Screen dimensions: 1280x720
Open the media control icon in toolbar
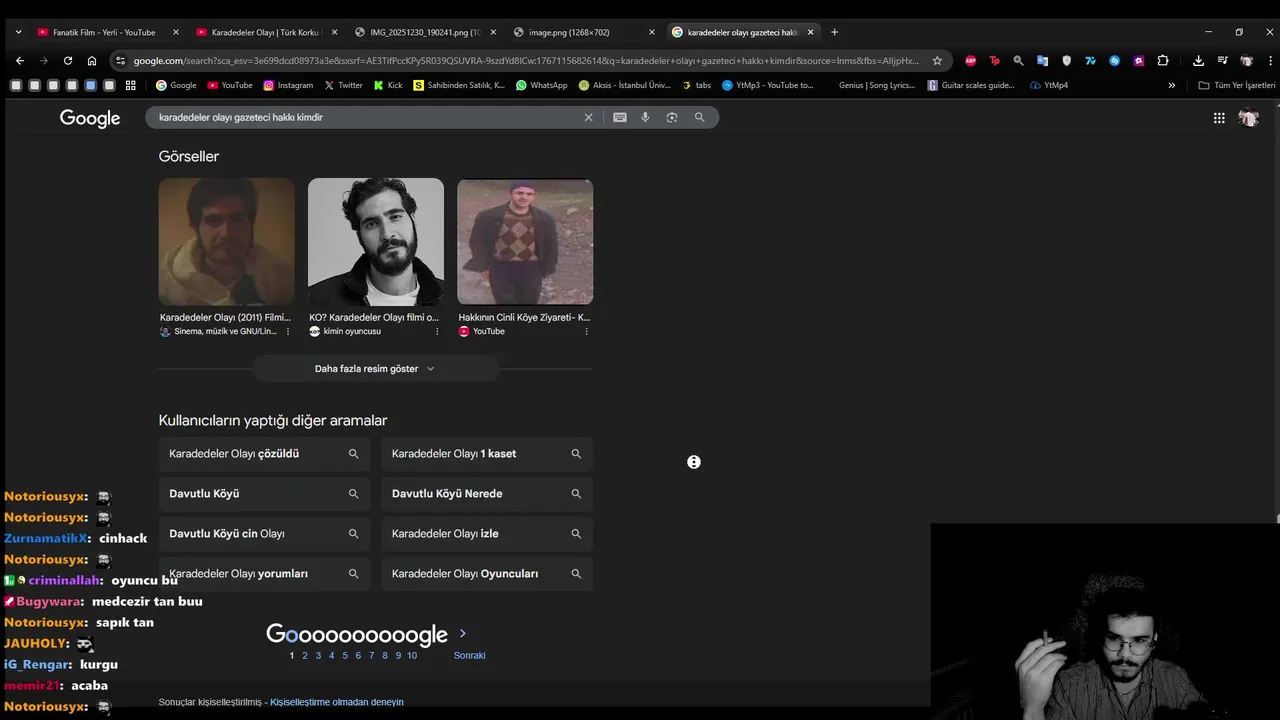(1222, 60)
